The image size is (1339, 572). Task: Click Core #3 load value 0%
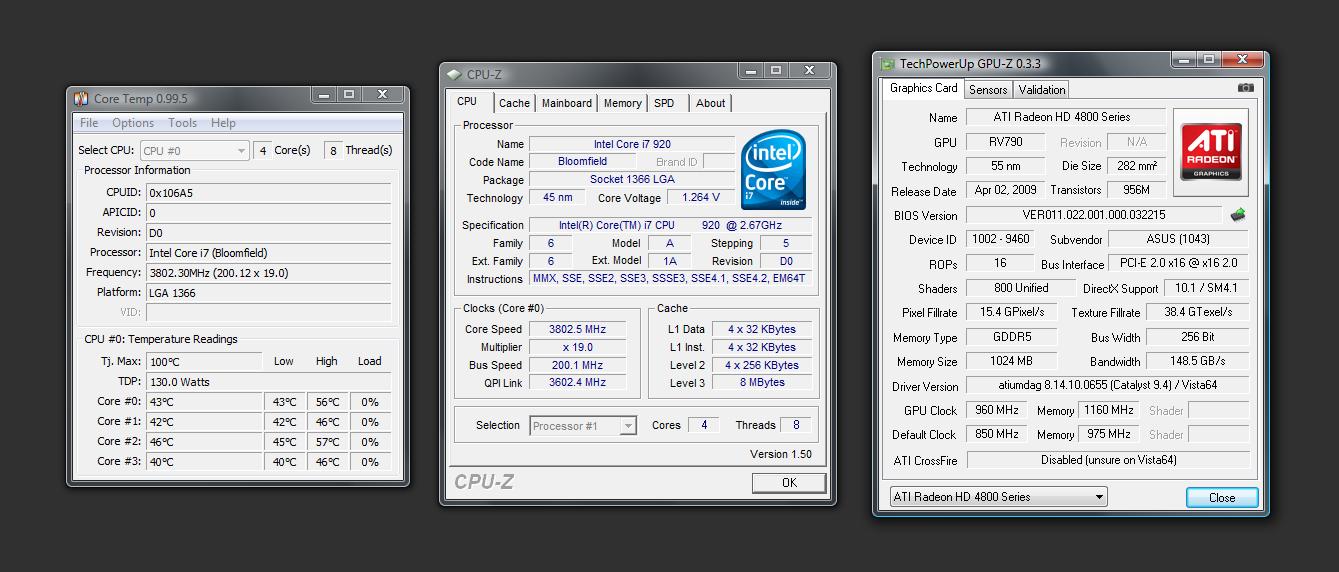tap(370, 462)
